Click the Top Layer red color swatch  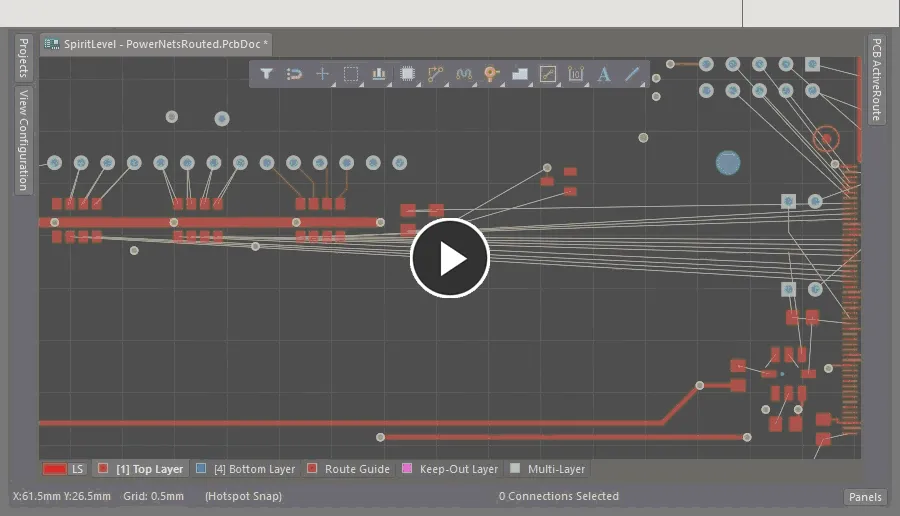click(103, 468)
